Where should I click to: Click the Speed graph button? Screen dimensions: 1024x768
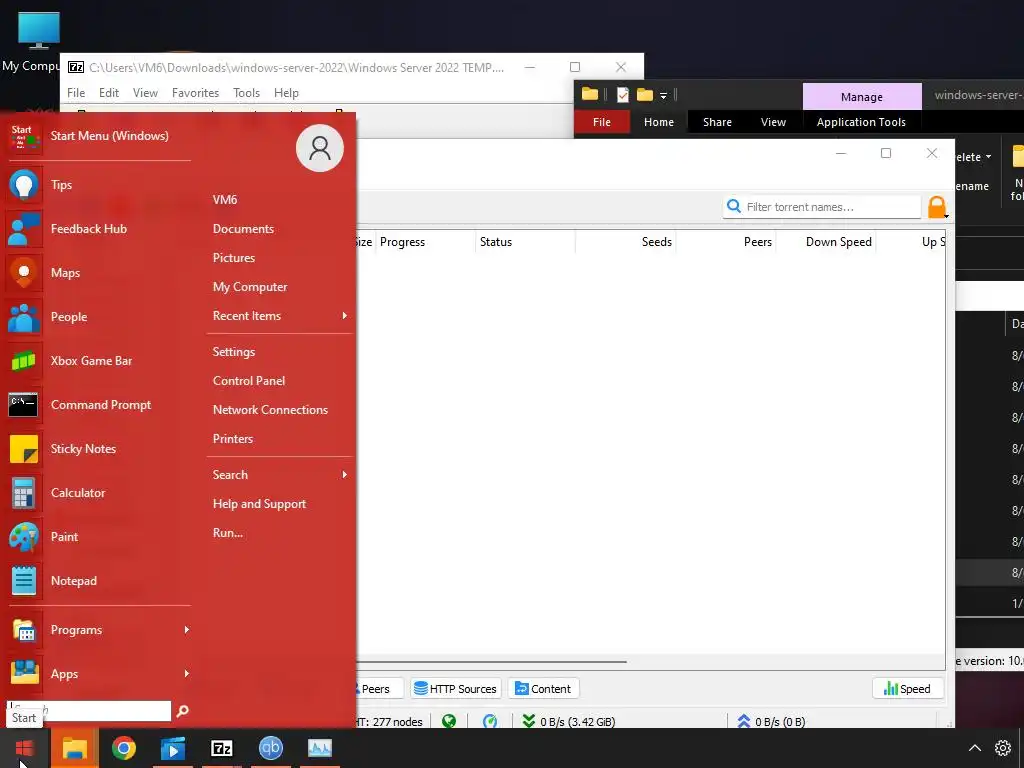[x=907, y=689]
